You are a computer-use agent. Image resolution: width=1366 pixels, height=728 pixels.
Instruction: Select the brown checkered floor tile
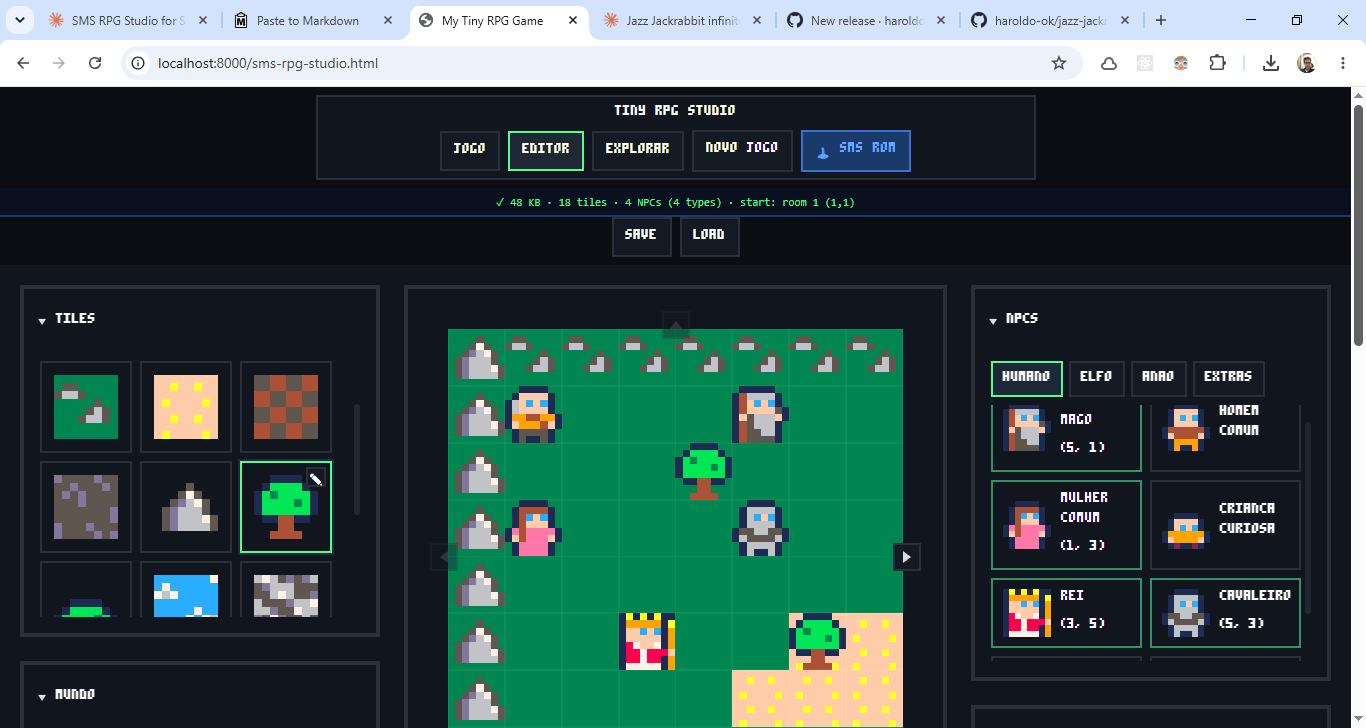[286, 407]
